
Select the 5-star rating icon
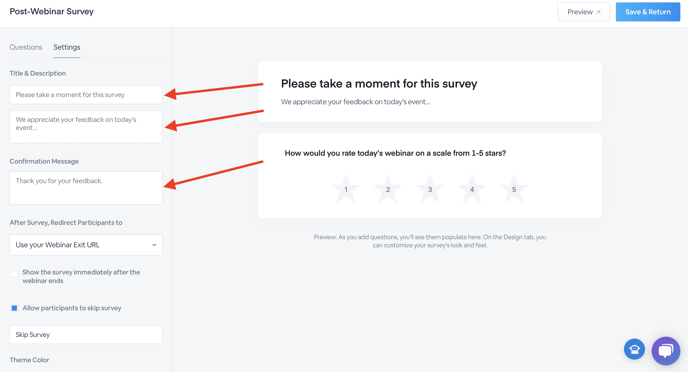[514, 189]
